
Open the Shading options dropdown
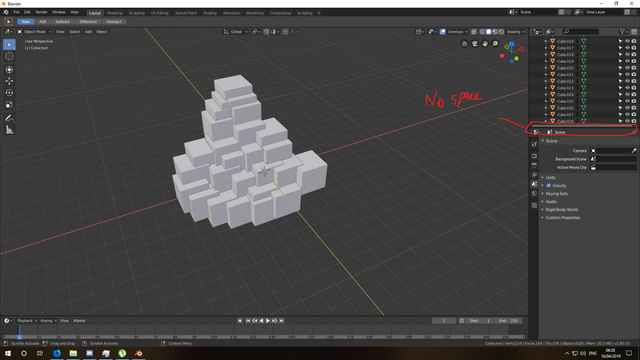point(516,32)
